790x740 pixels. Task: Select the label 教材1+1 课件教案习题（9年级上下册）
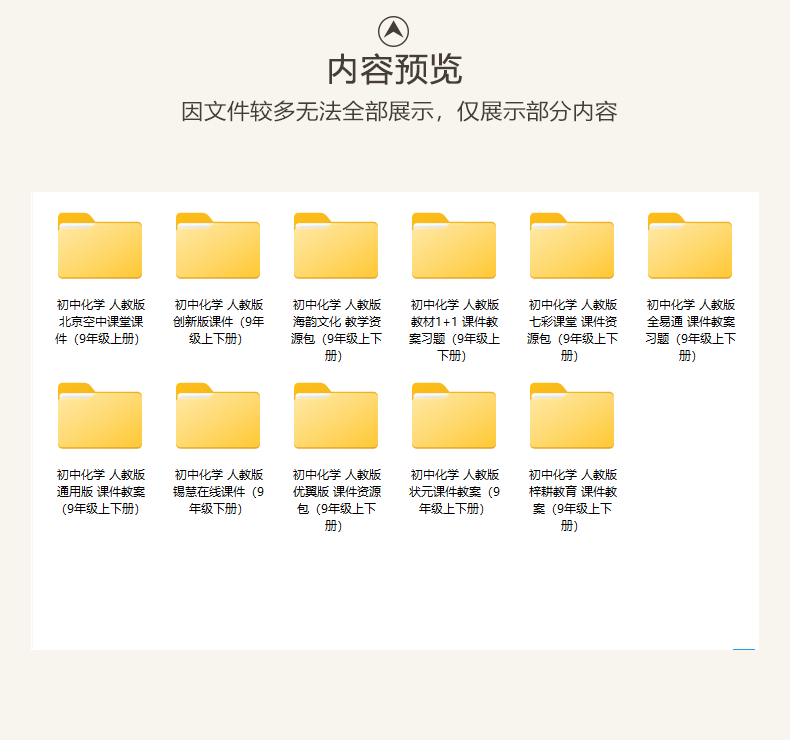(454, 330)
